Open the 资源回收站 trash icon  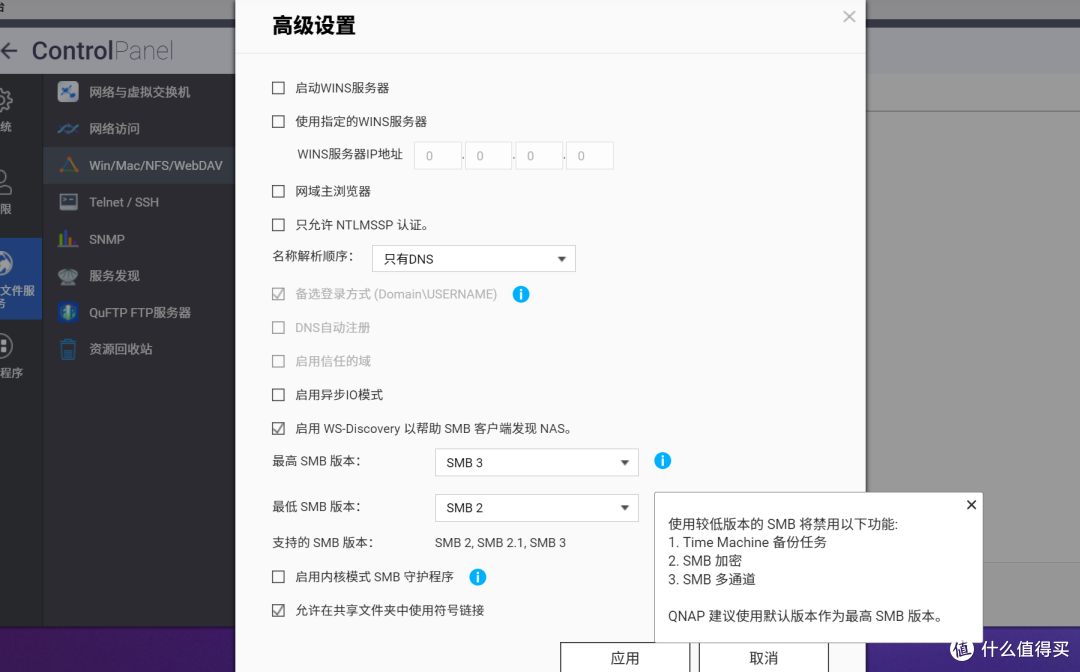[x=68, y=349]
